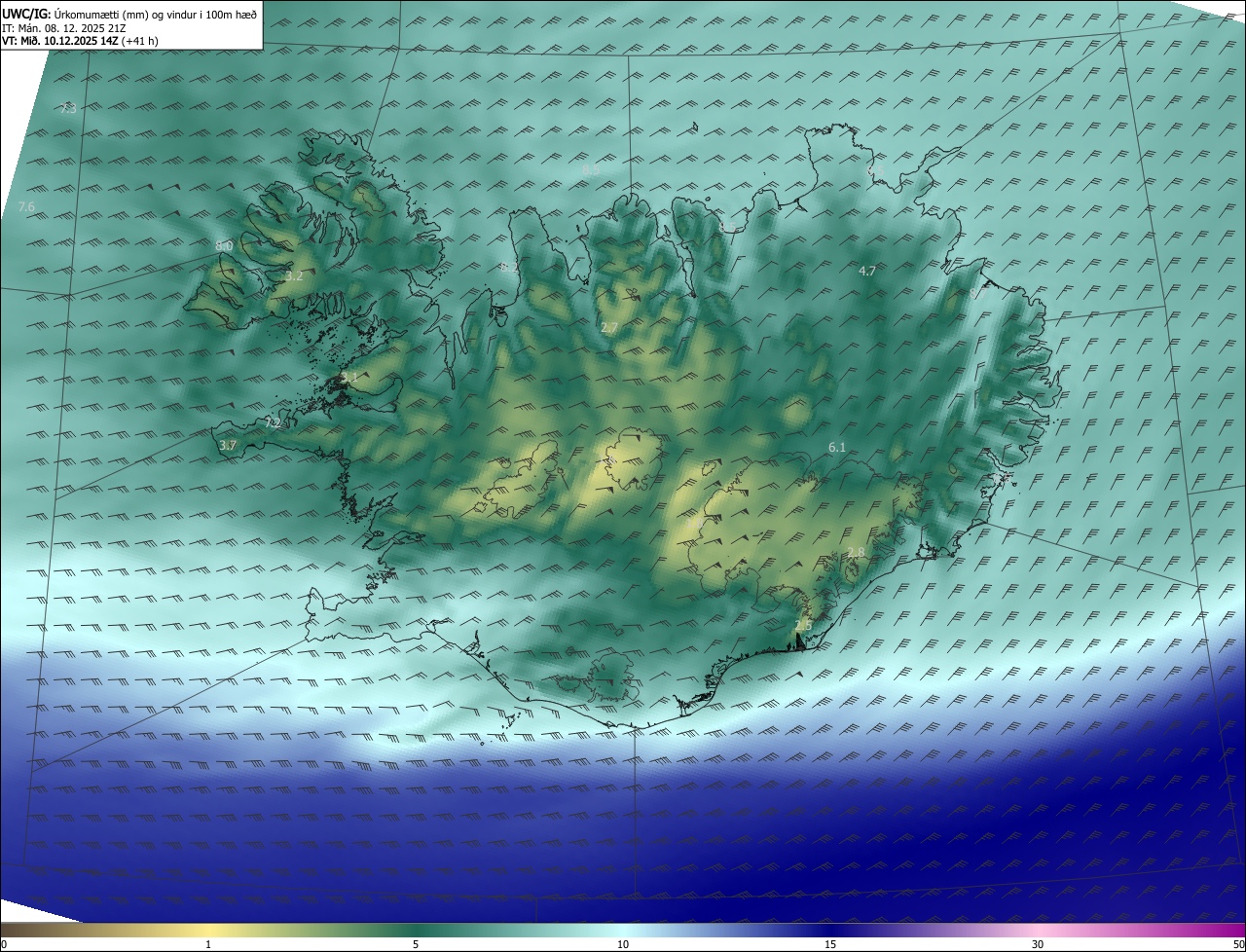This screenshot has width=1246, height=952.
Task: Click the 30 tick on the colour scale
Action: [1038, 944]
